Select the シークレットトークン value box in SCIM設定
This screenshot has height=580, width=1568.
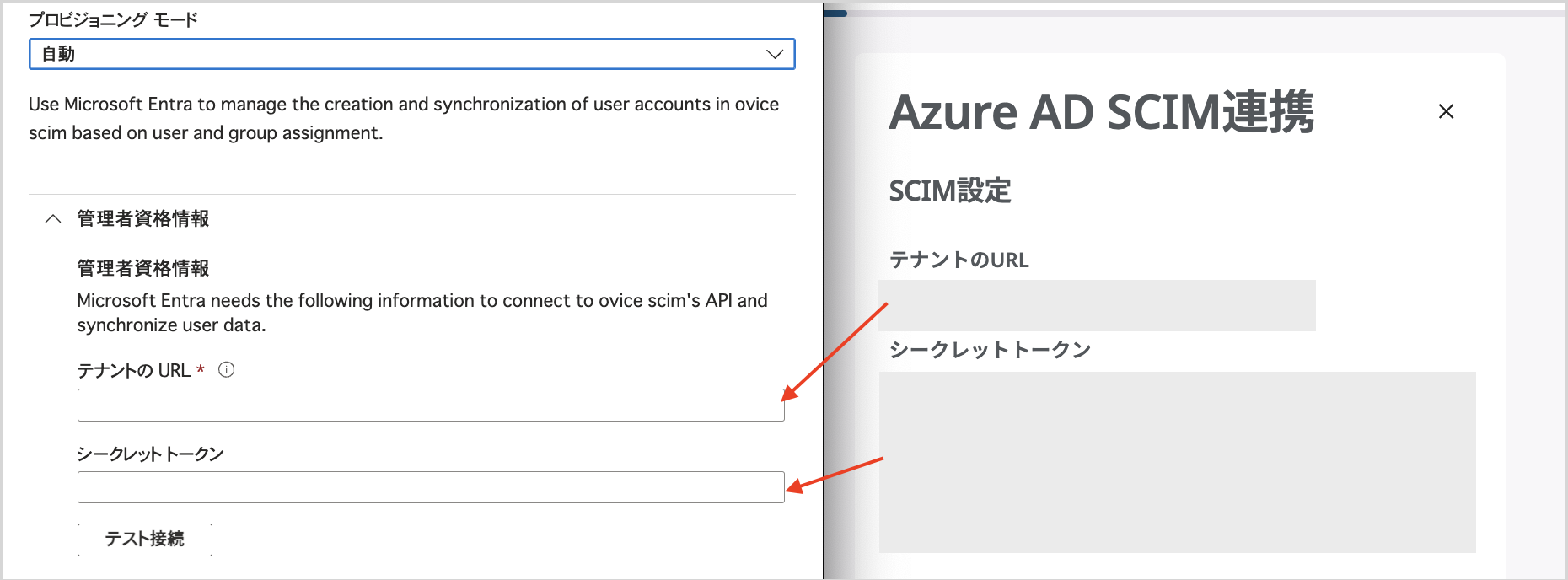(1177, 462)
